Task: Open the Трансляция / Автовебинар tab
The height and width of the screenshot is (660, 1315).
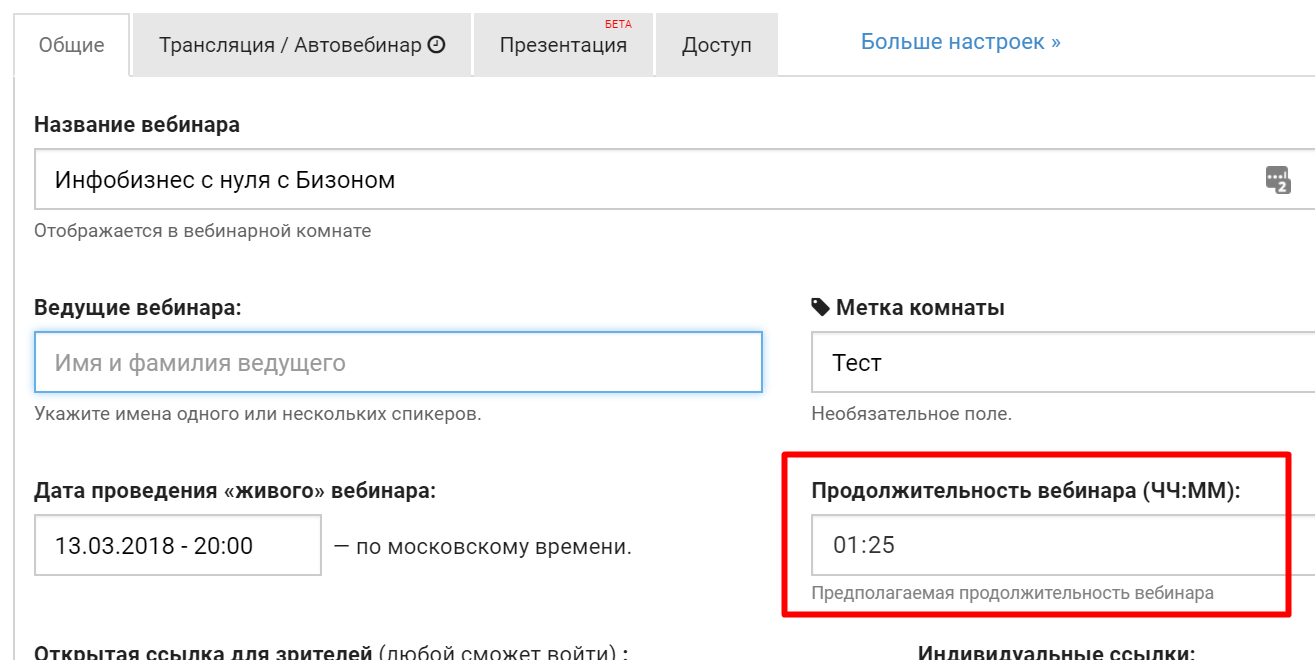Action: (x=290, y=45)
